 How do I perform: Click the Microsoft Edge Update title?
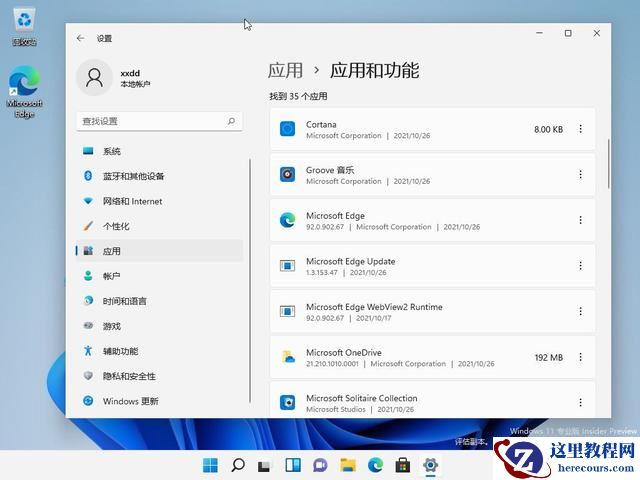coord(351,262)
